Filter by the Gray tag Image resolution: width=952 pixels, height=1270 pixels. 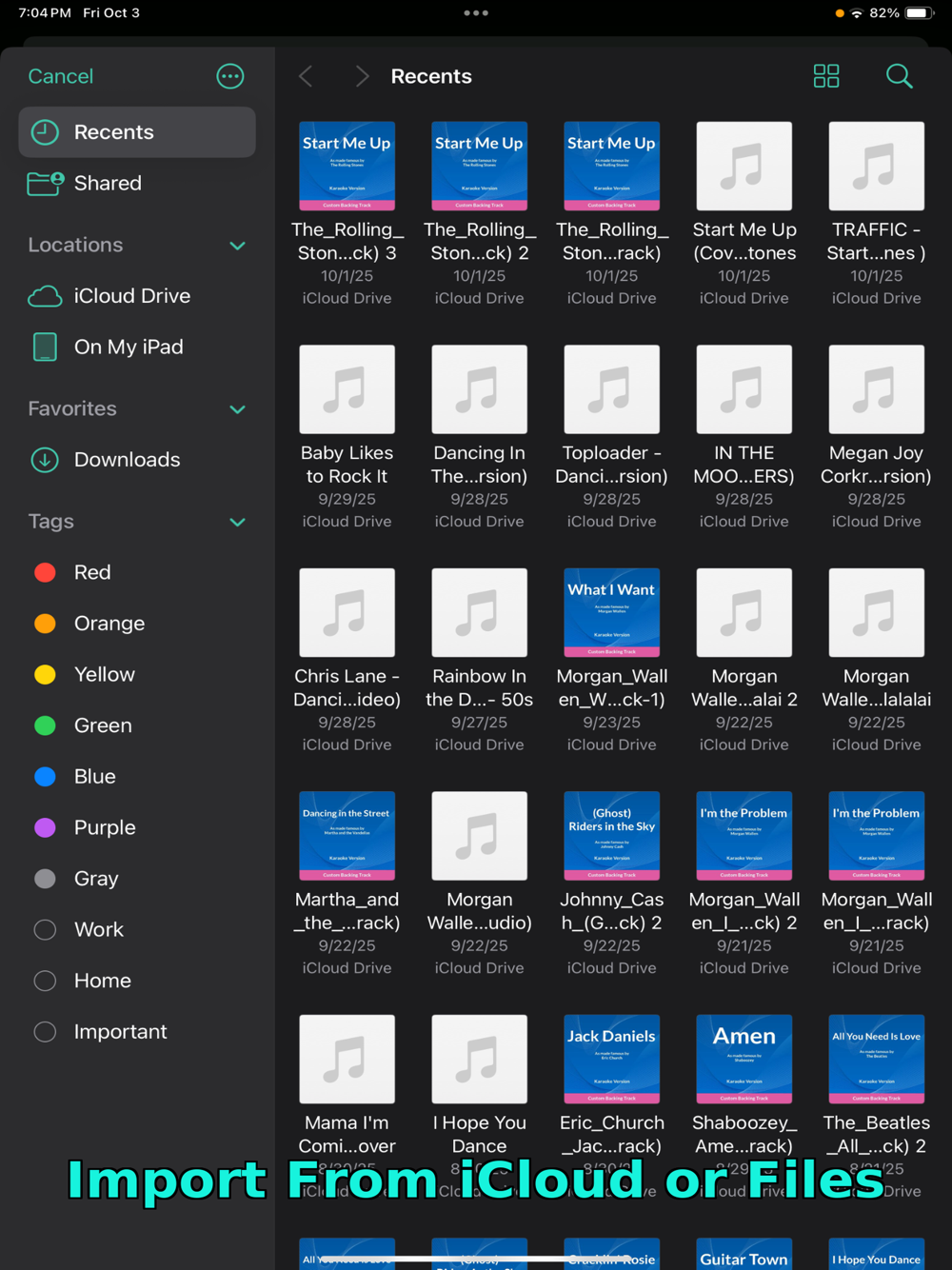coord(137,879)
